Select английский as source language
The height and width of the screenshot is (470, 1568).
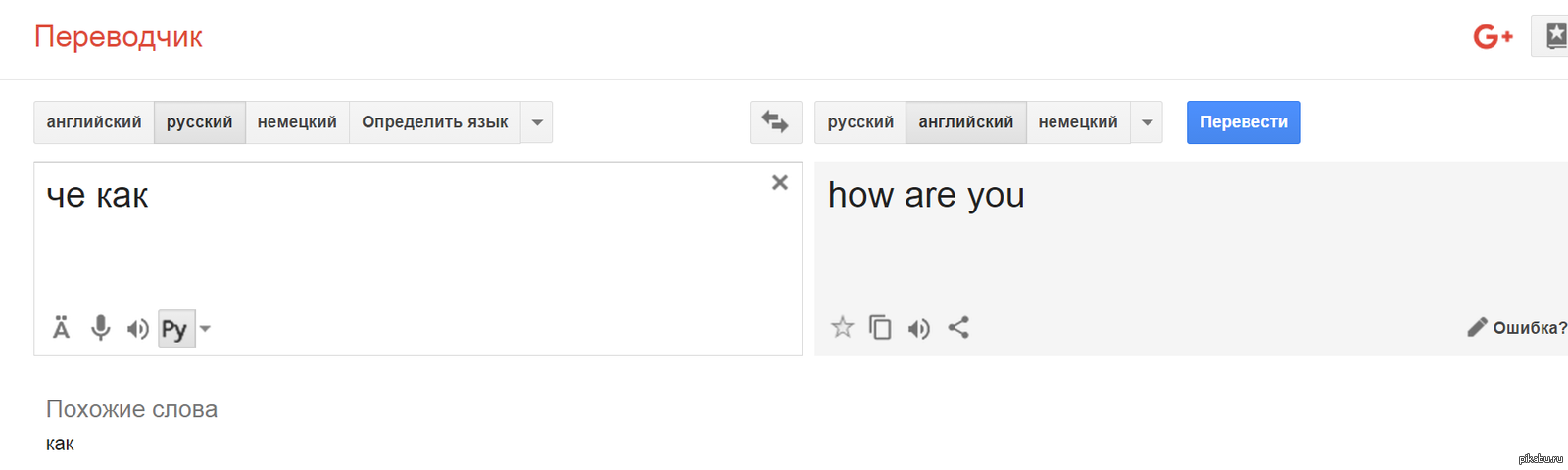[94, 122]
